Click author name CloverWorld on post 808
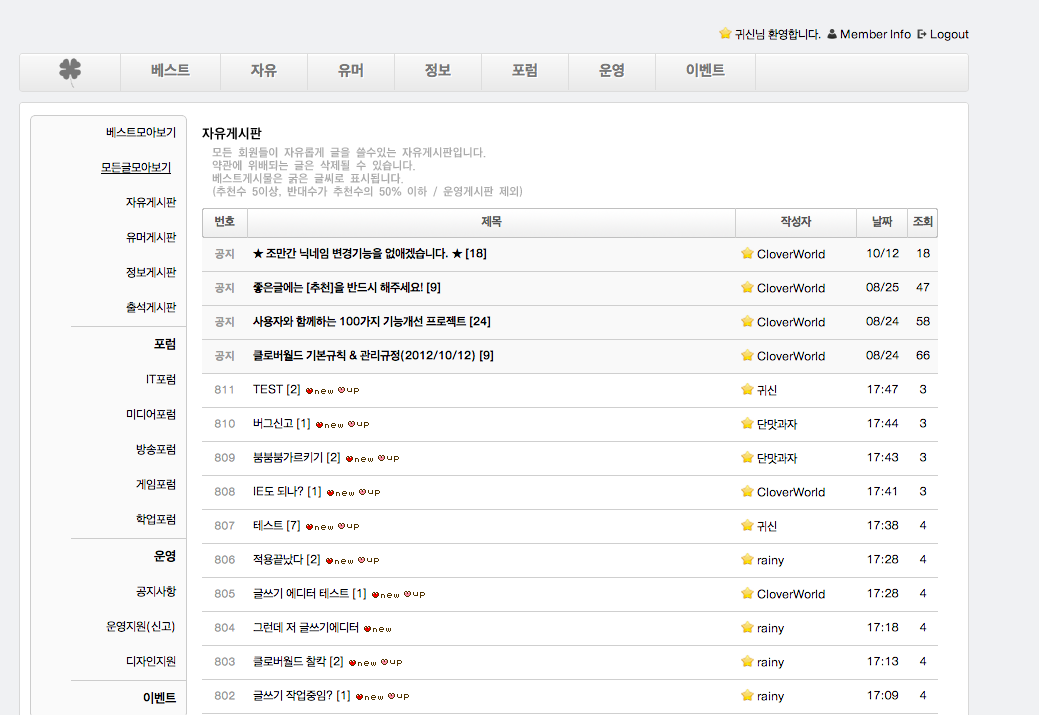The height and width of the screenshot is (715, 1039). click(790, 492)
